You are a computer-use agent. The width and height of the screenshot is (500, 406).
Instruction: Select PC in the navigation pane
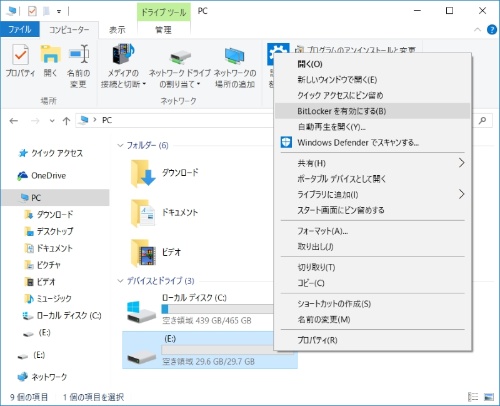point(55,198)
